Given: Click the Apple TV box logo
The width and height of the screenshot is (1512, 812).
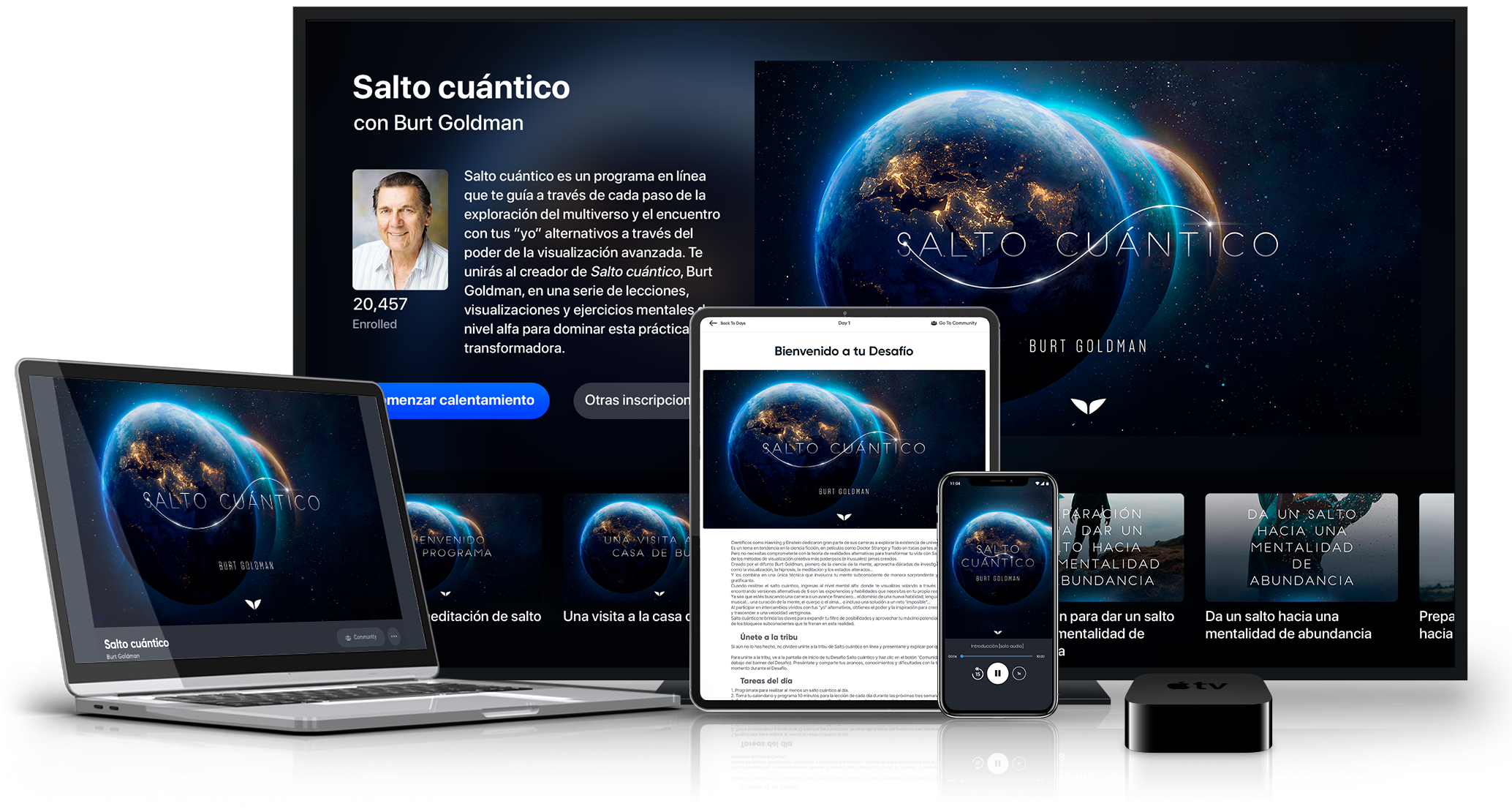Looking at the screenshot, I should (x=1197, y=686).
